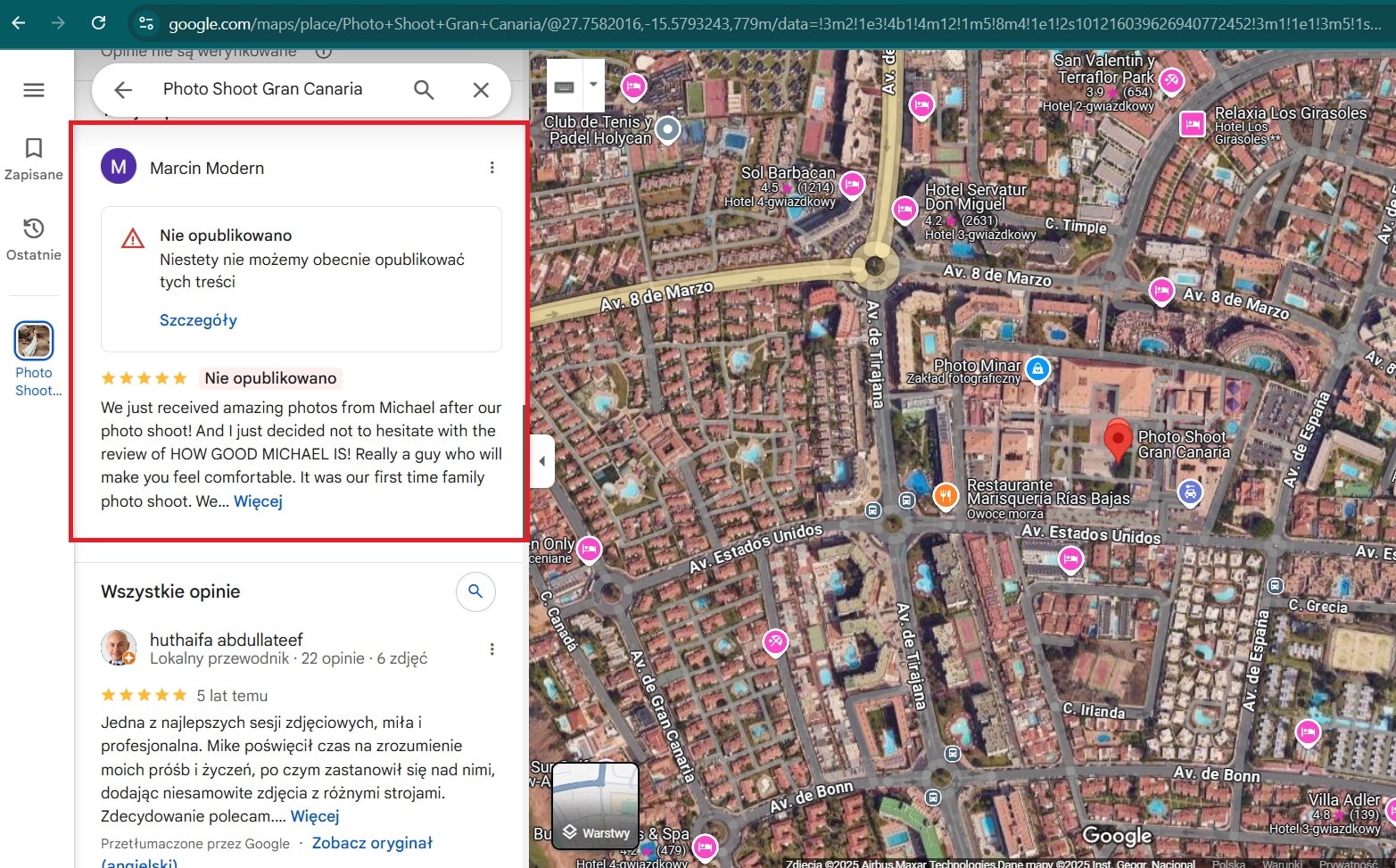Expand huthaifa review with Więcej
The width and height of the screenshot is (1396, 868).
[315, 816]
